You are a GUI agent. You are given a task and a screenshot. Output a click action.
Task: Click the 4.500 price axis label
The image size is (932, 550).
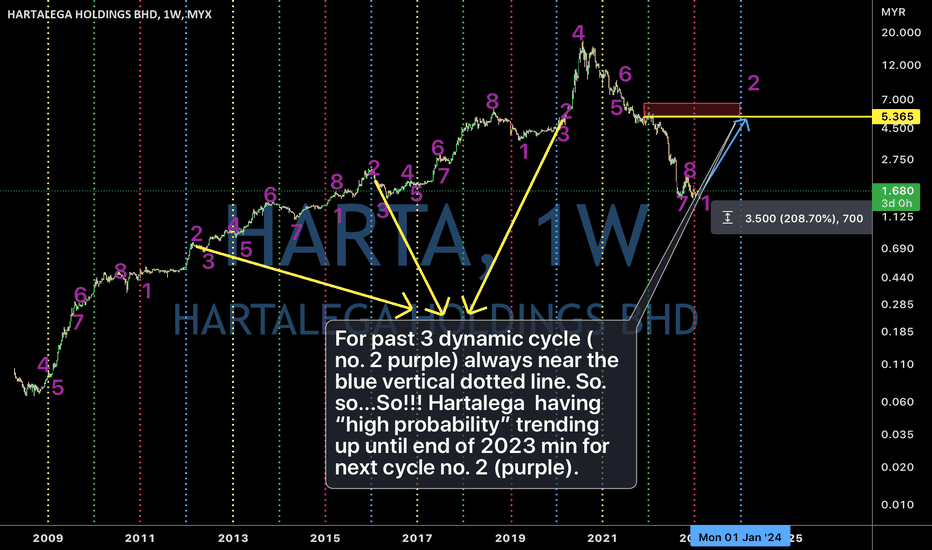(898, 128)
